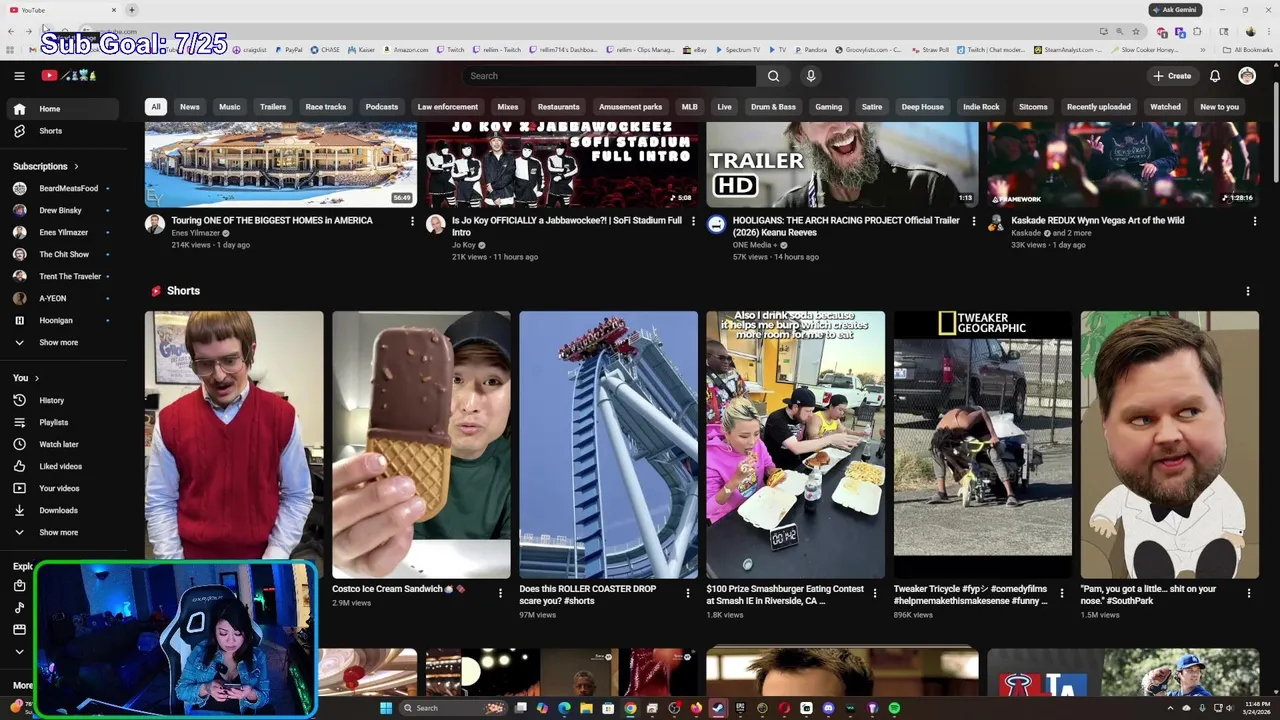Click the search magnifier button
Screen dimensions: 1280x720
coord(773,76)
